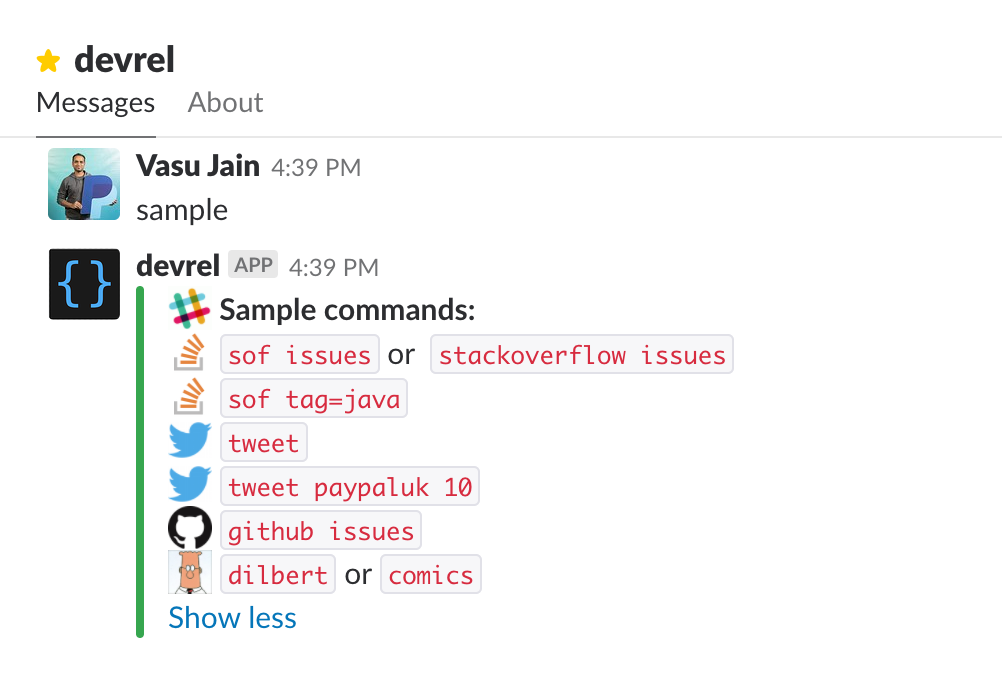Click the stackoverflow issues code snippet

click(x=582, y=355)
